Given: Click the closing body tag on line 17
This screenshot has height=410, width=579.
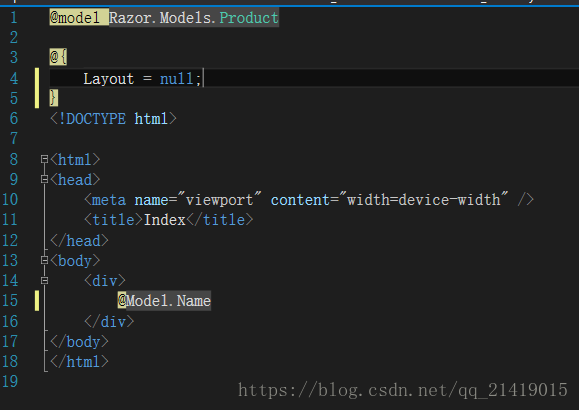Looking at the screenshot, I should [x=79, y=342].
